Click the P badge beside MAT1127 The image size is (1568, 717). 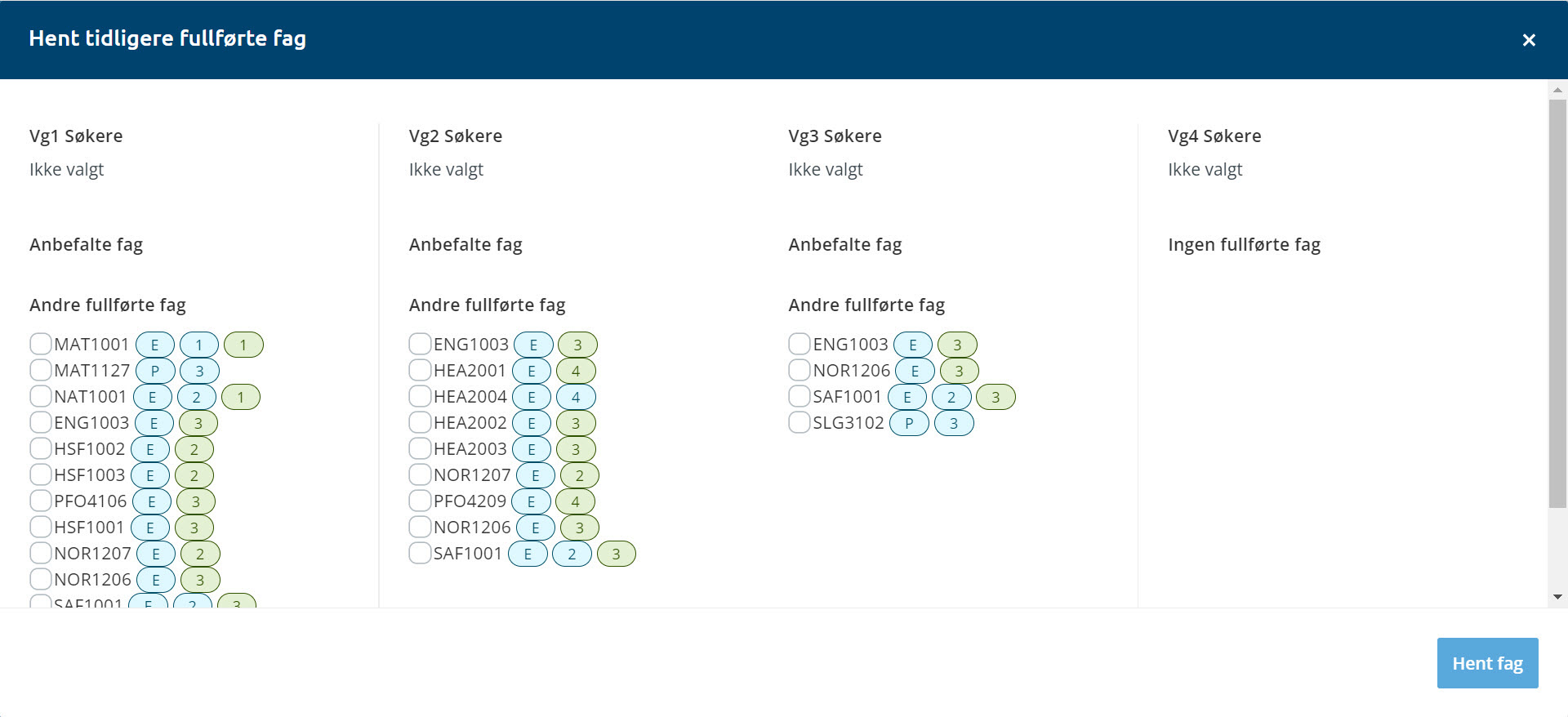pos(154,371)
